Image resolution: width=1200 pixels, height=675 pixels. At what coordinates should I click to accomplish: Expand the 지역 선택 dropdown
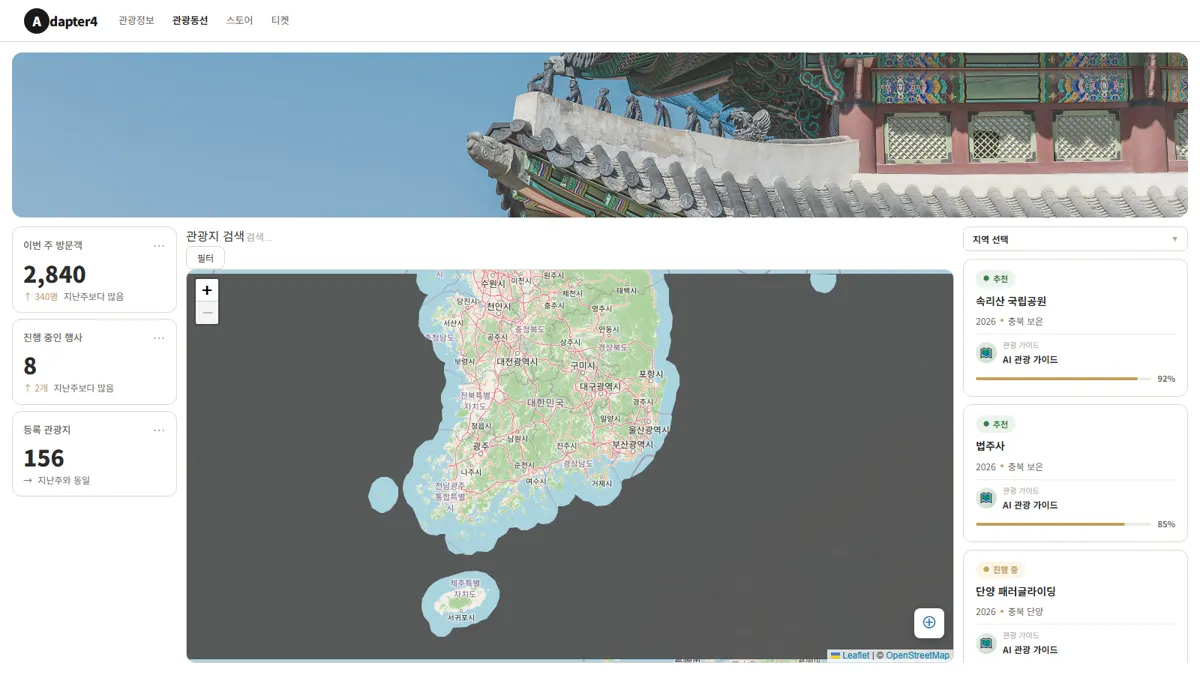click(x=1075, y=239)
